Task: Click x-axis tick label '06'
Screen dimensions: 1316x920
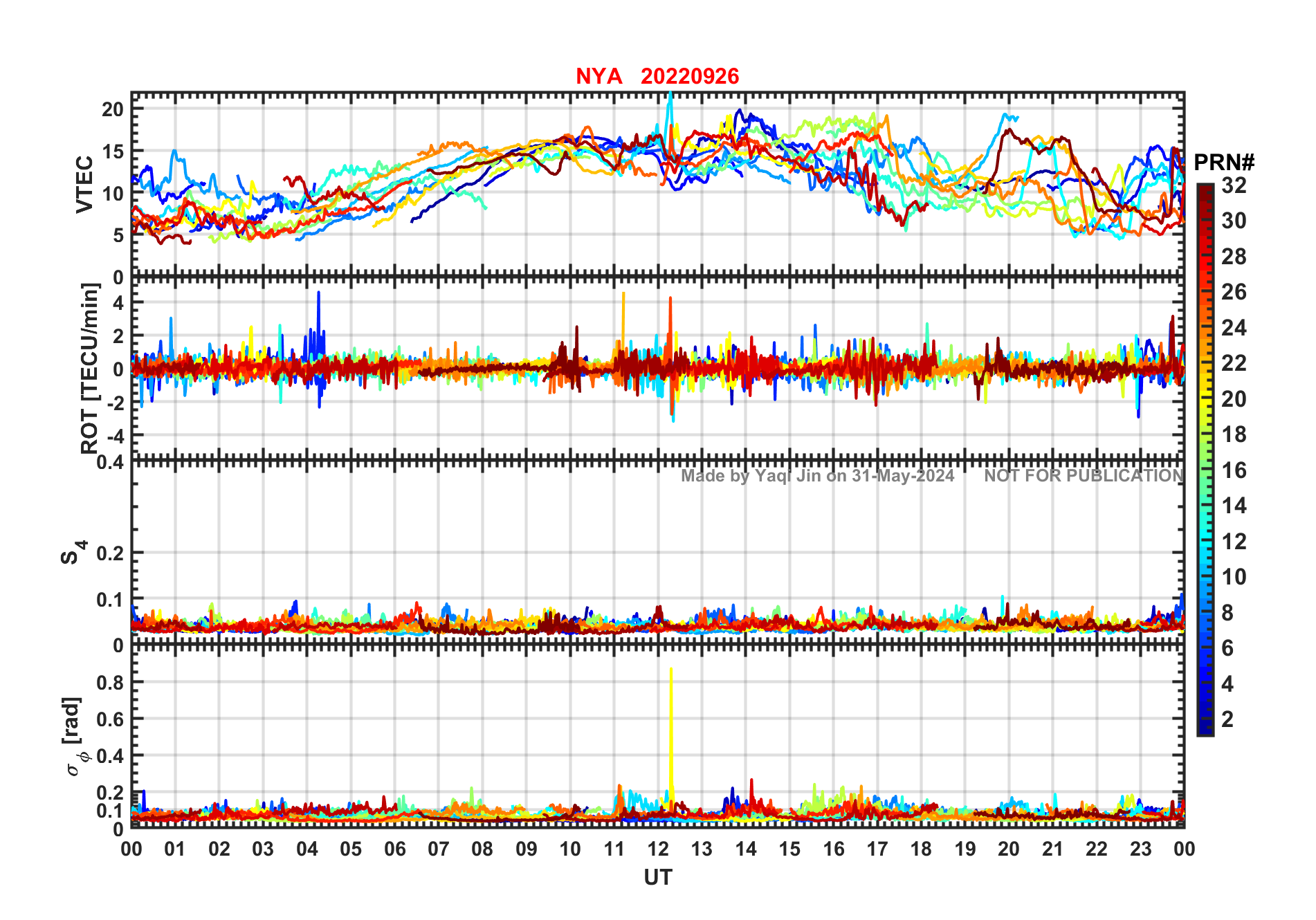Action: pyautogui.click(x=394, y=849)
